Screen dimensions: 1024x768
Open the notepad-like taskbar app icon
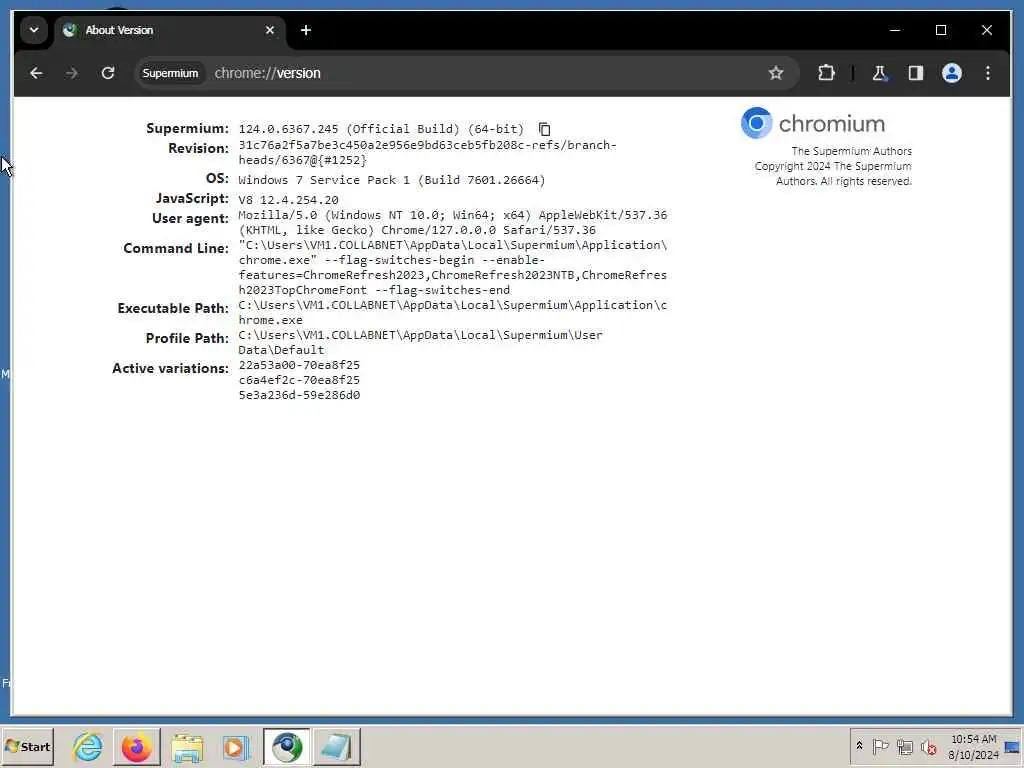coord(336,746)
